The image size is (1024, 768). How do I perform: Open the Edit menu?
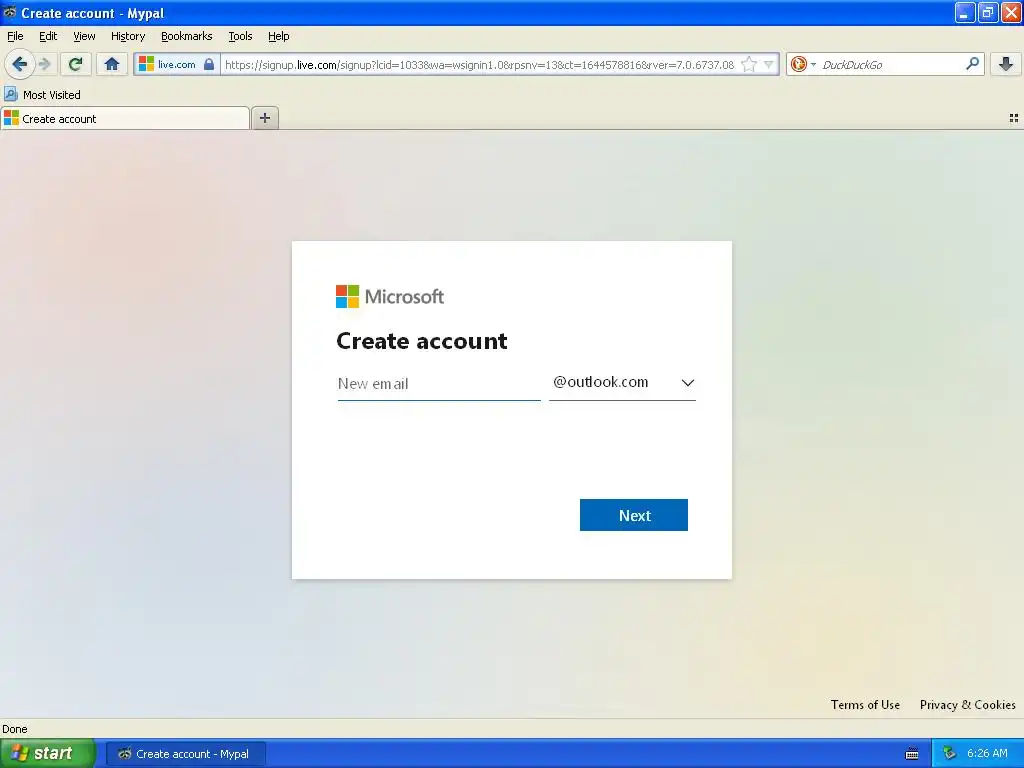(x=48, y=36)
